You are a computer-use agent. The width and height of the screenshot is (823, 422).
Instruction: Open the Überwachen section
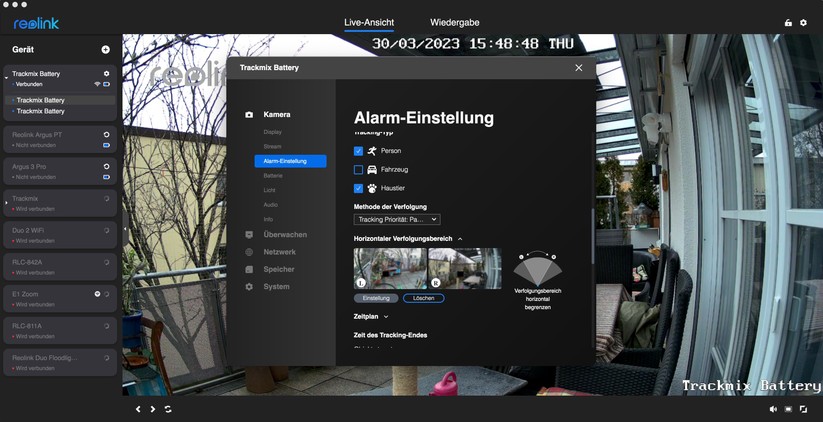click(285, 235)
